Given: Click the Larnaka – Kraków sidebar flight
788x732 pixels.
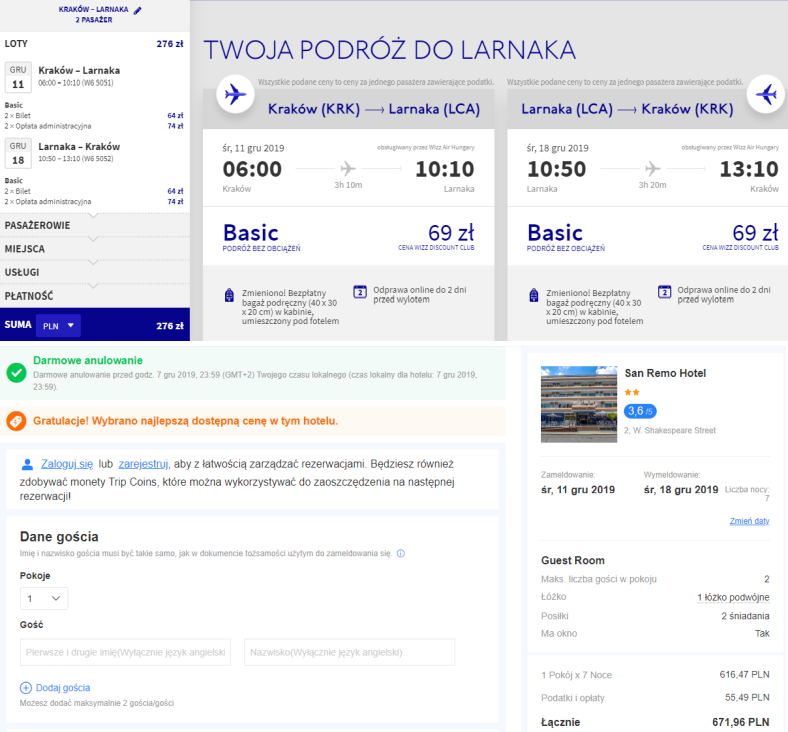Looking at the screenshot, I should [79, 147].
